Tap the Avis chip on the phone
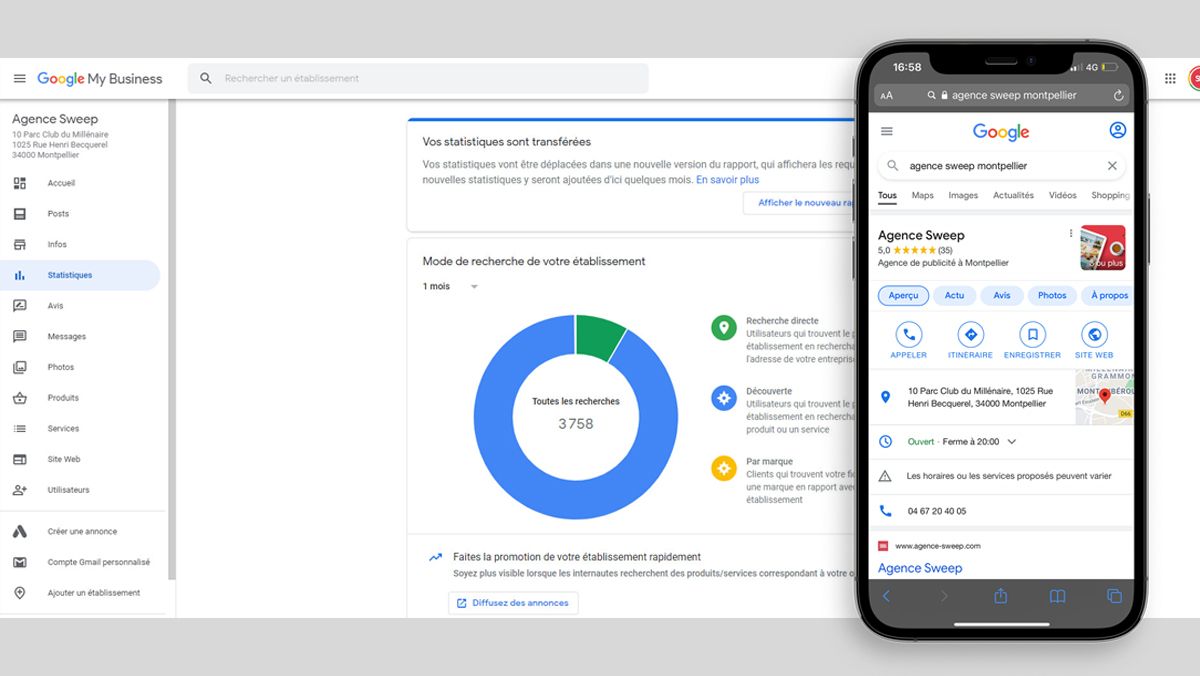Viewport: 1200px width, 676px height. [x=1002, y=296]
